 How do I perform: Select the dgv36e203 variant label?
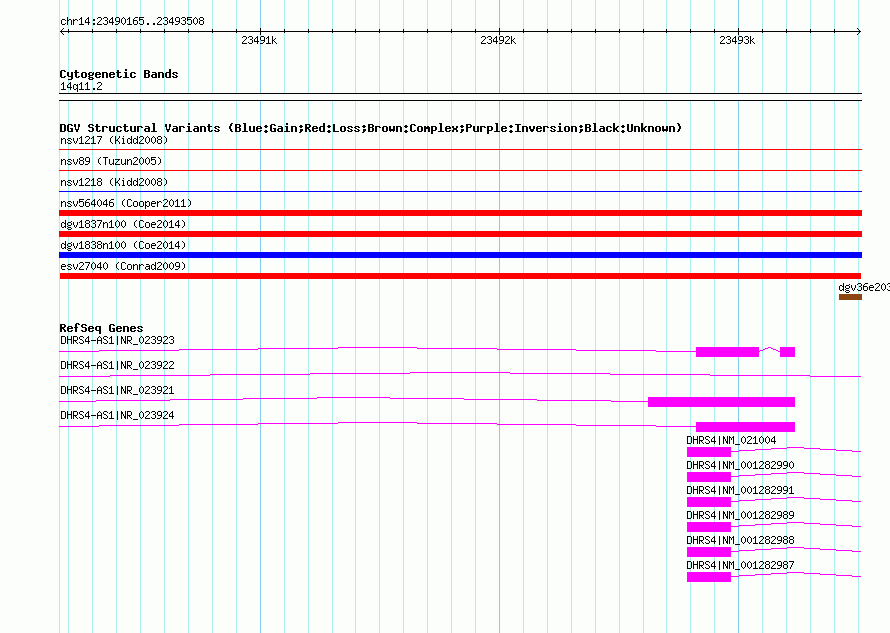tap(864, 287)
